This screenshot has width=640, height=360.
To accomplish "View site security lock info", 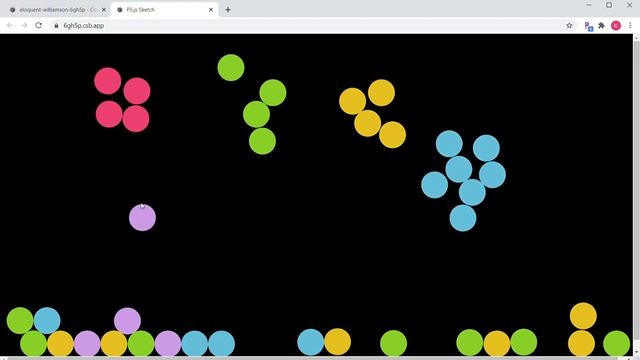I will click(56, 25).
